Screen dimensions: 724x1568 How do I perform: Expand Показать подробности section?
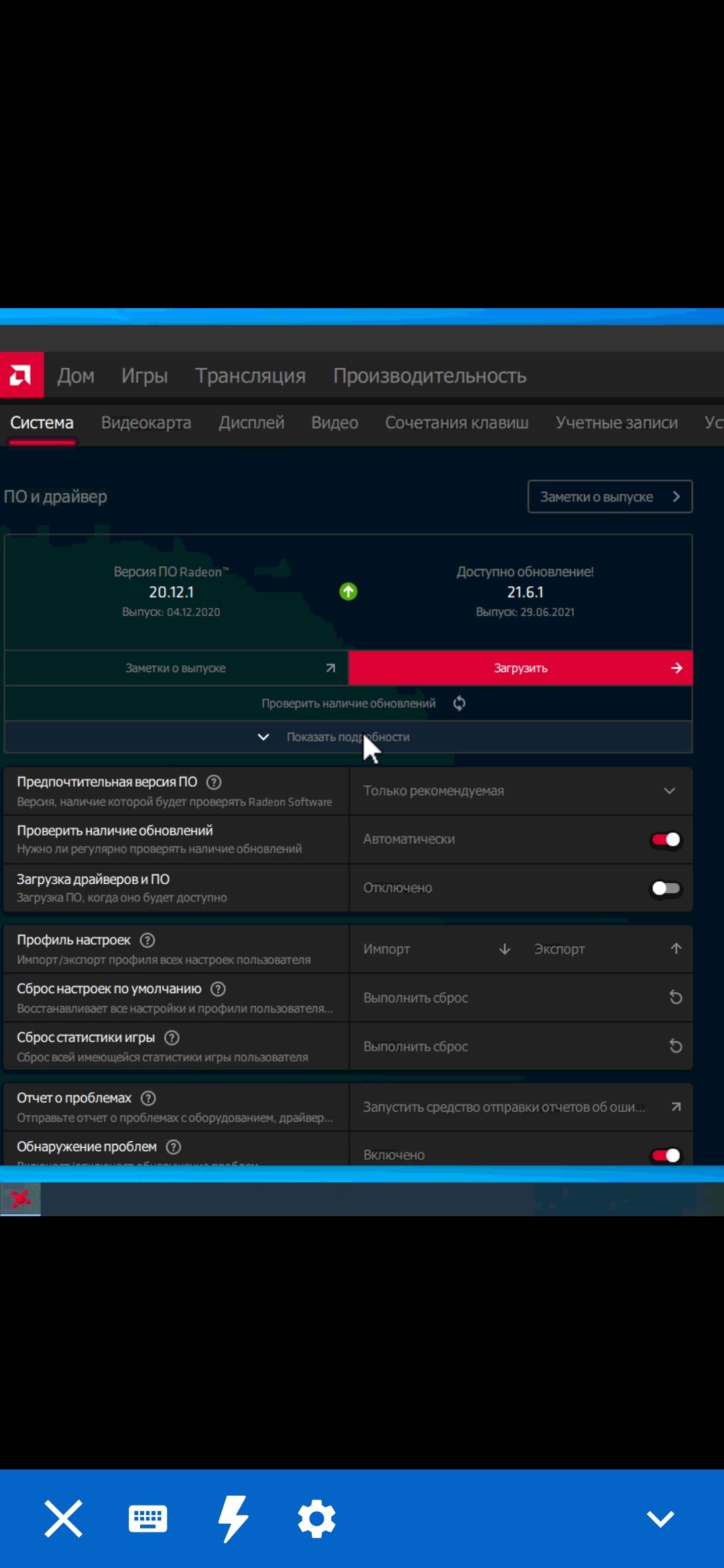[348, 737]
